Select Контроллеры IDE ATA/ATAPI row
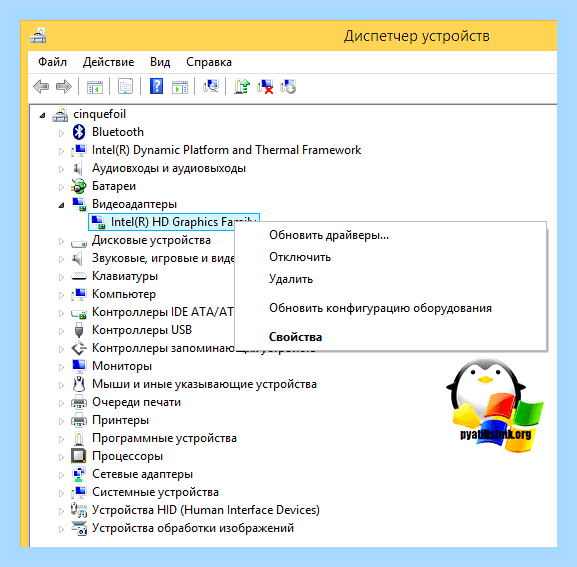577x567 pixels. point(163,312)
